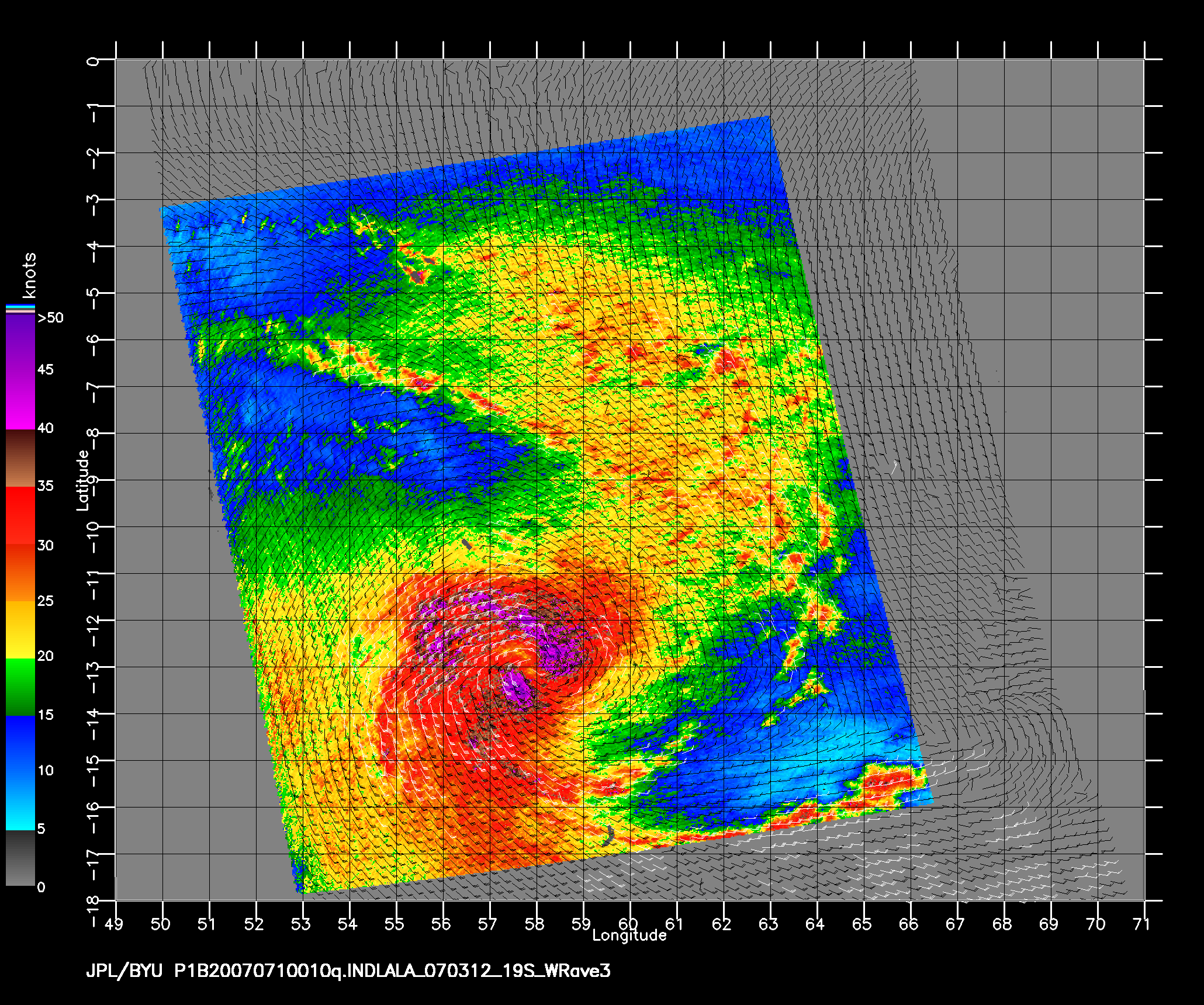
Task: Click the '25' label on the color bar
Action: (45, 601)
